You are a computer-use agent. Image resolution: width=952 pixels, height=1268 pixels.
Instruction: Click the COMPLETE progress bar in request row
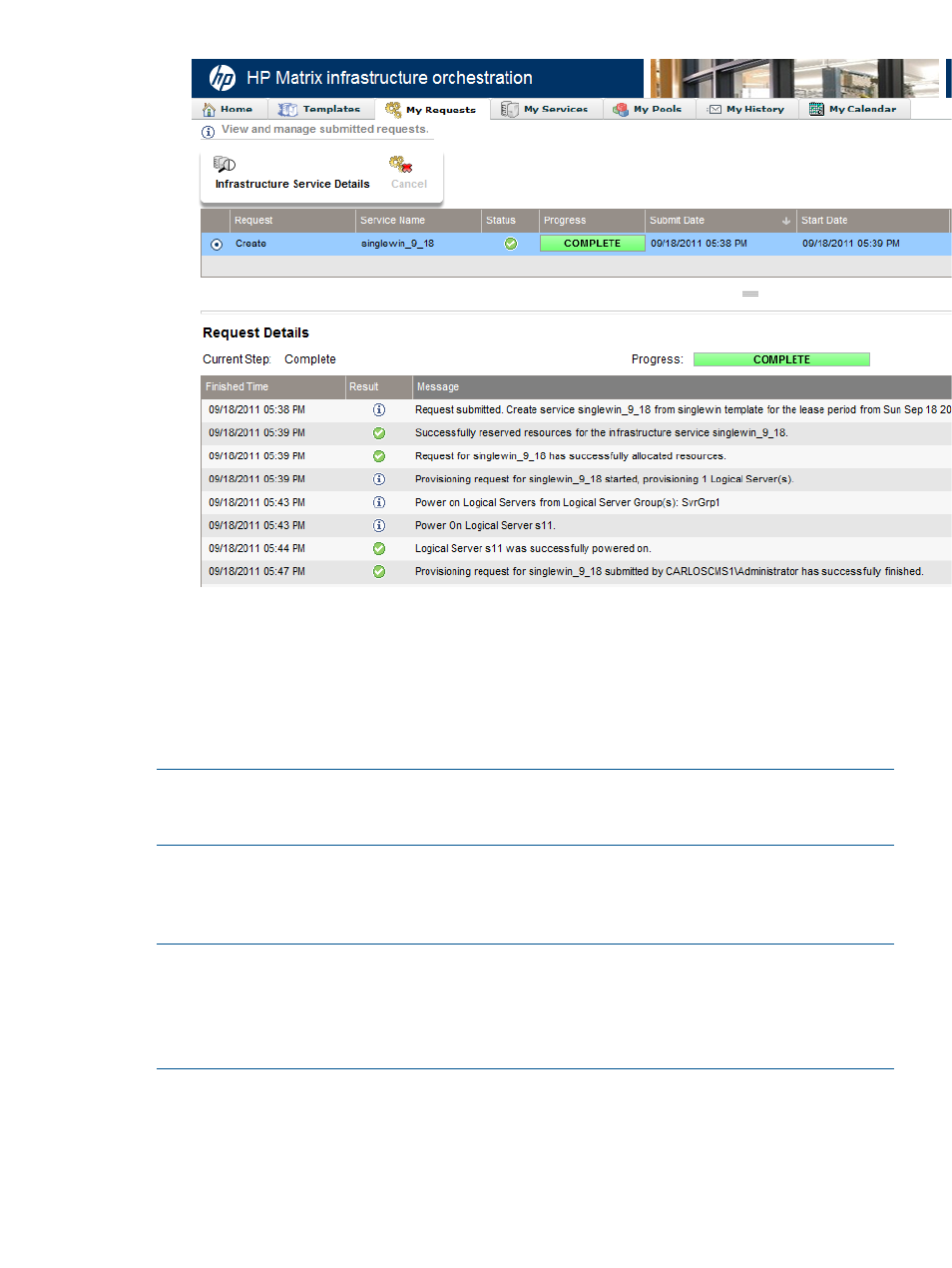tap(592, 244)
